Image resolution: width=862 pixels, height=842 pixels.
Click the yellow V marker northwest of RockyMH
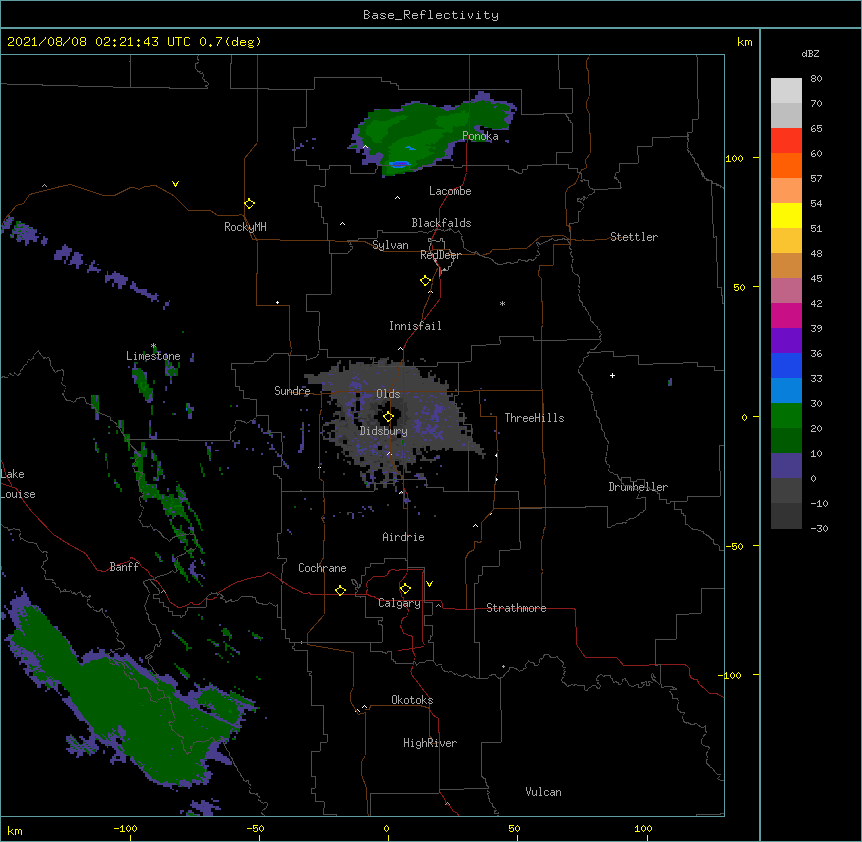click(x=175, y=184)
